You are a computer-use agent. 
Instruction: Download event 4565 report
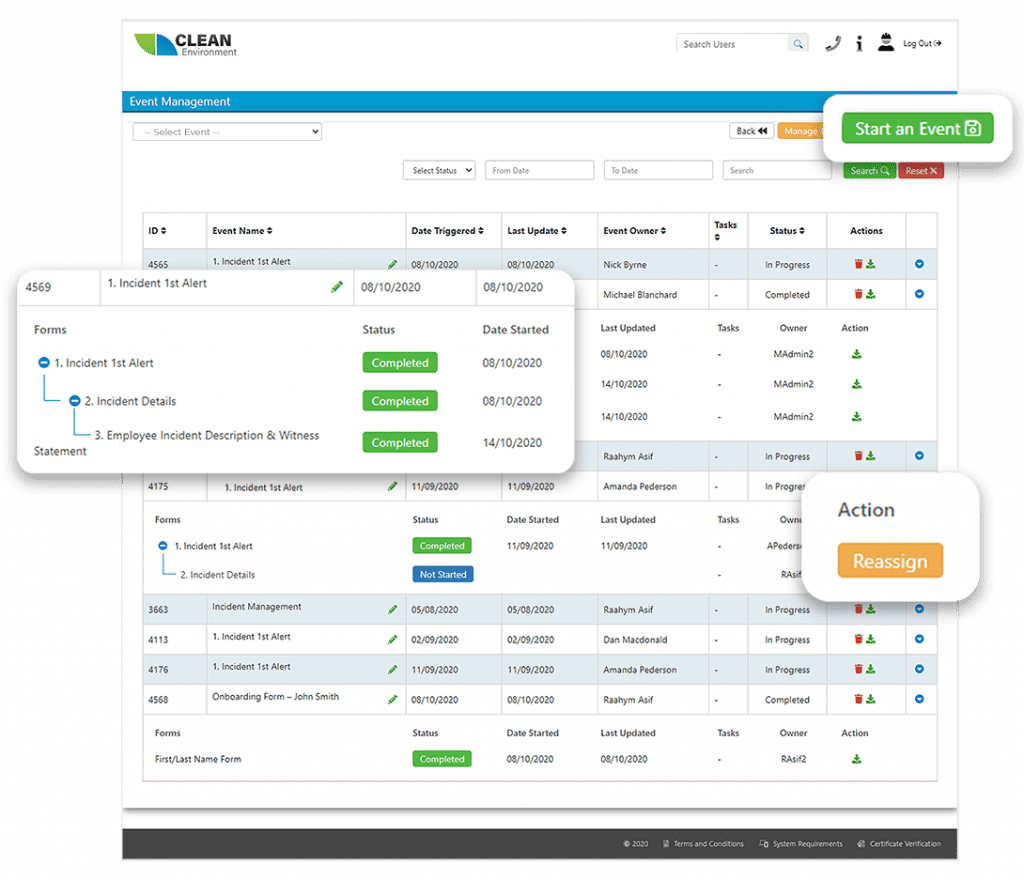coord(871,264)
